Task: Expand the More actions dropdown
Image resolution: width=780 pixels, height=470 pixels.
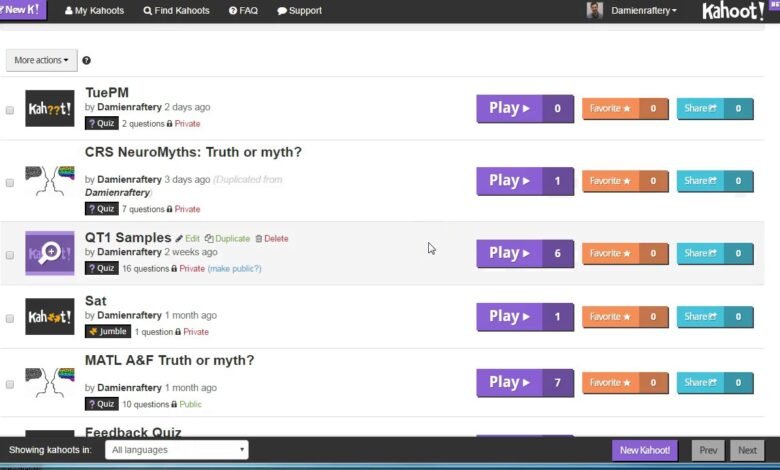Action: 41,60
